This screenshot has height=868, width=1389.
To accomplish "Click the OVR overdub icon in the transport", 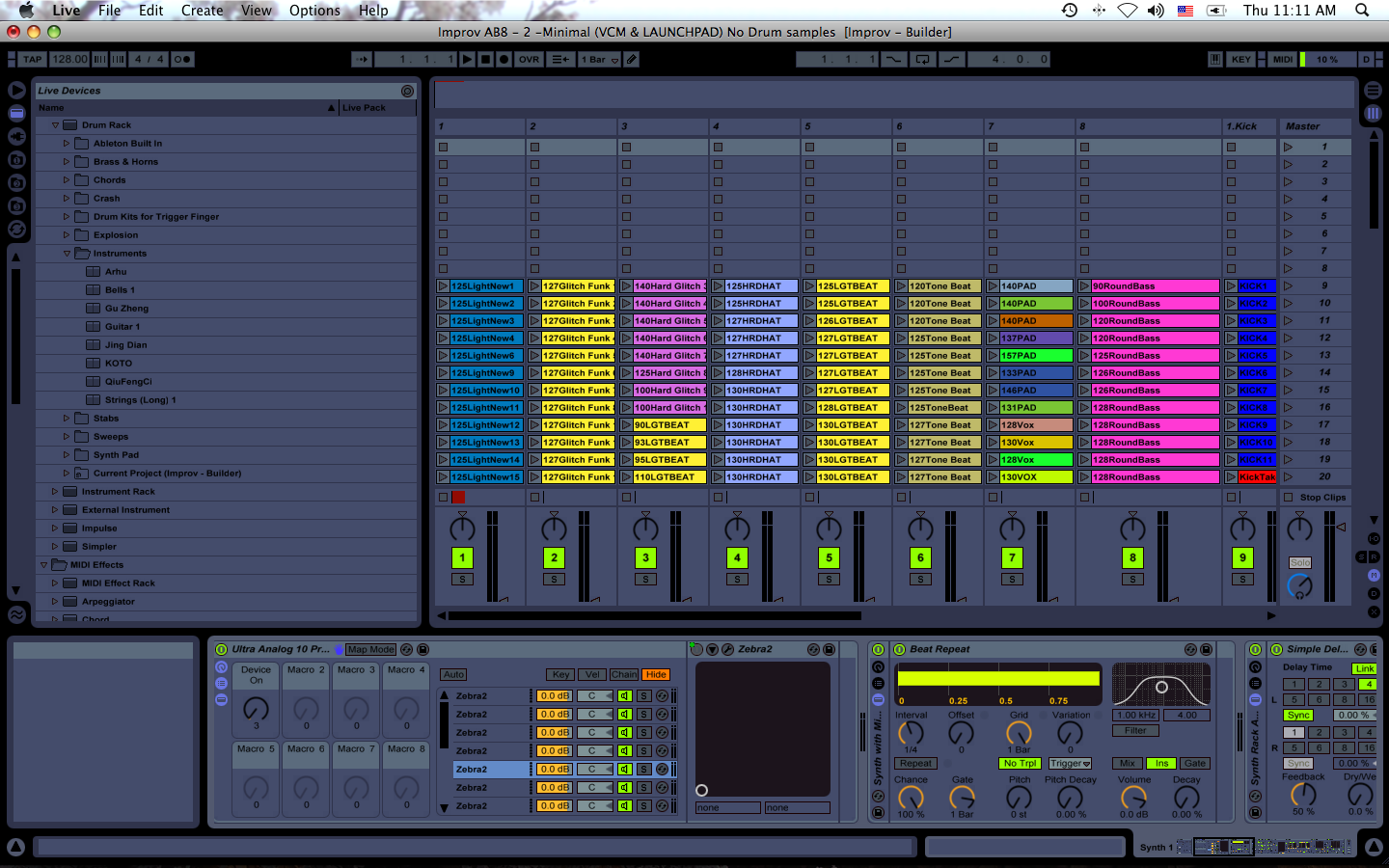I will point(527,59).
